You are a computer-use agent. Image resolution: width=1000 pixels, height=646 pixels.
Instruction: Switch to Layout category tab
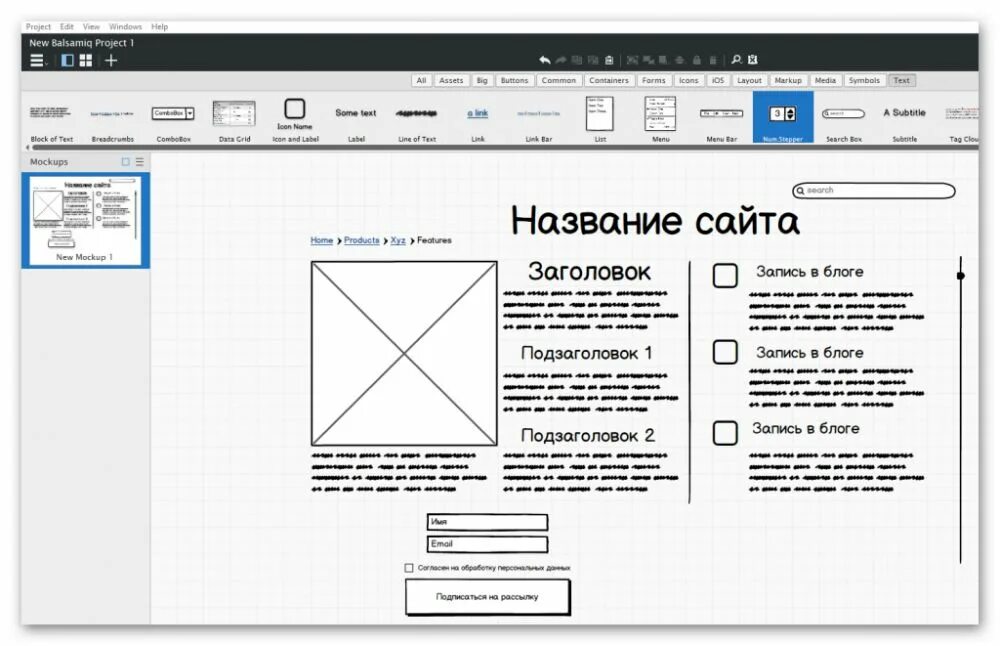click(749, 80)
